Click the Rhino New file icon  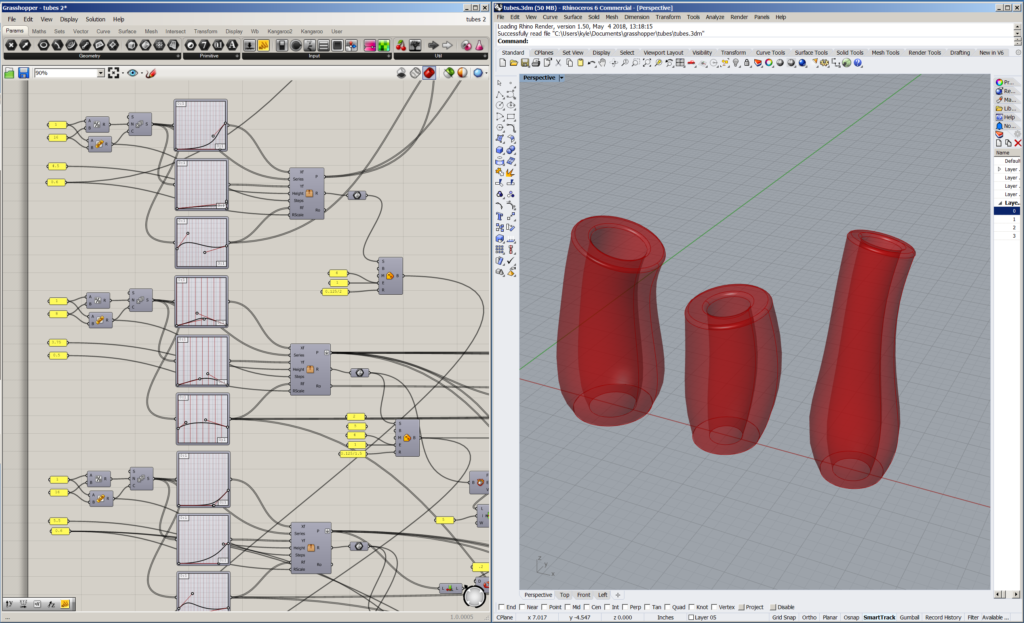click(502, 63)
